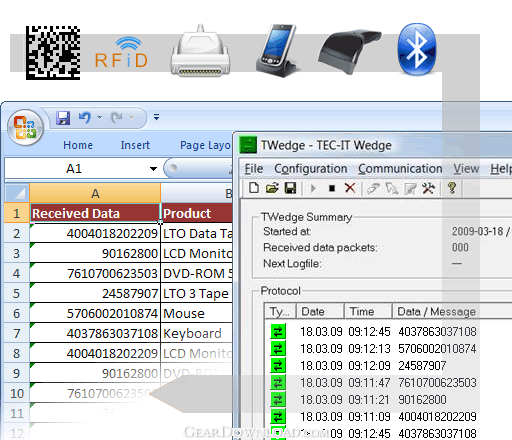
Task: Click the green transfer icon beside 24587907
Action: click(x=278, y=366)
